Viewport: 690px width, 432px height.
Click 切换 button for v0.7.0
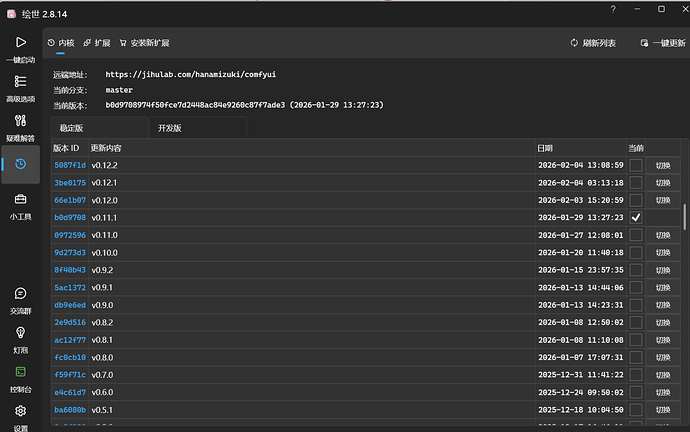(663, 375)
